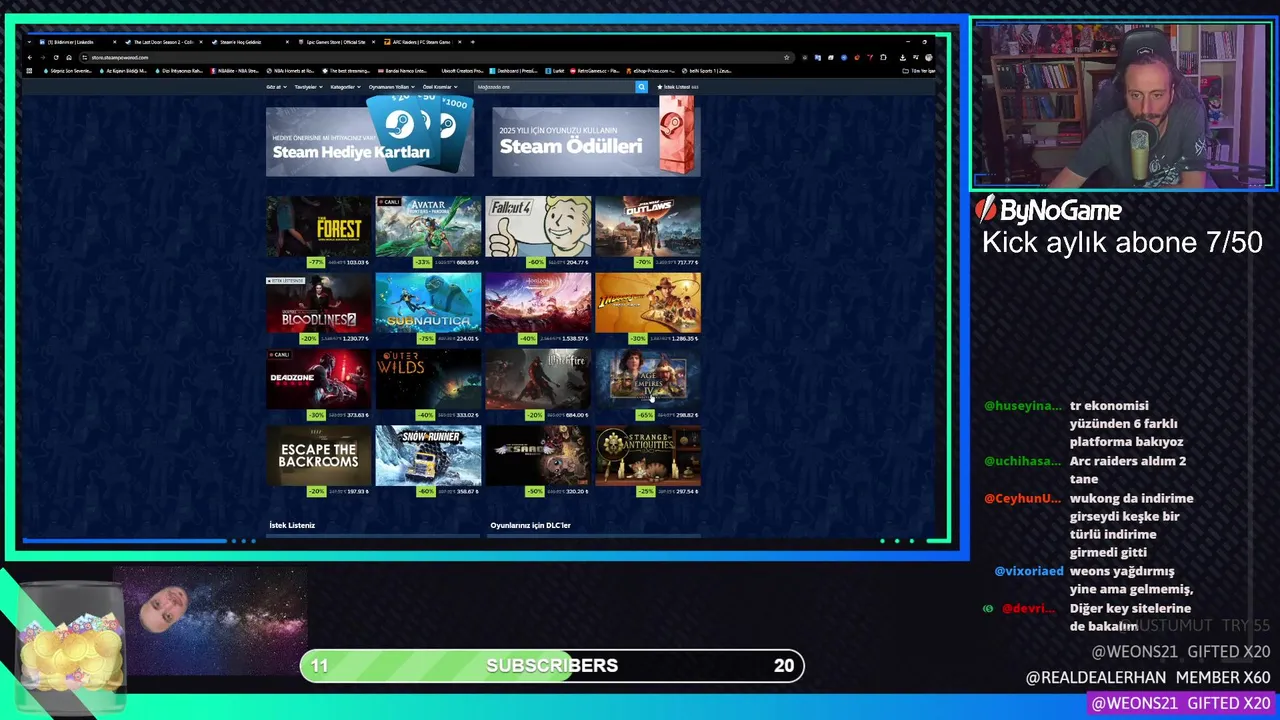1280x720 pixels.
Task: Open the Subnautica game card
Action: (428, 308)
